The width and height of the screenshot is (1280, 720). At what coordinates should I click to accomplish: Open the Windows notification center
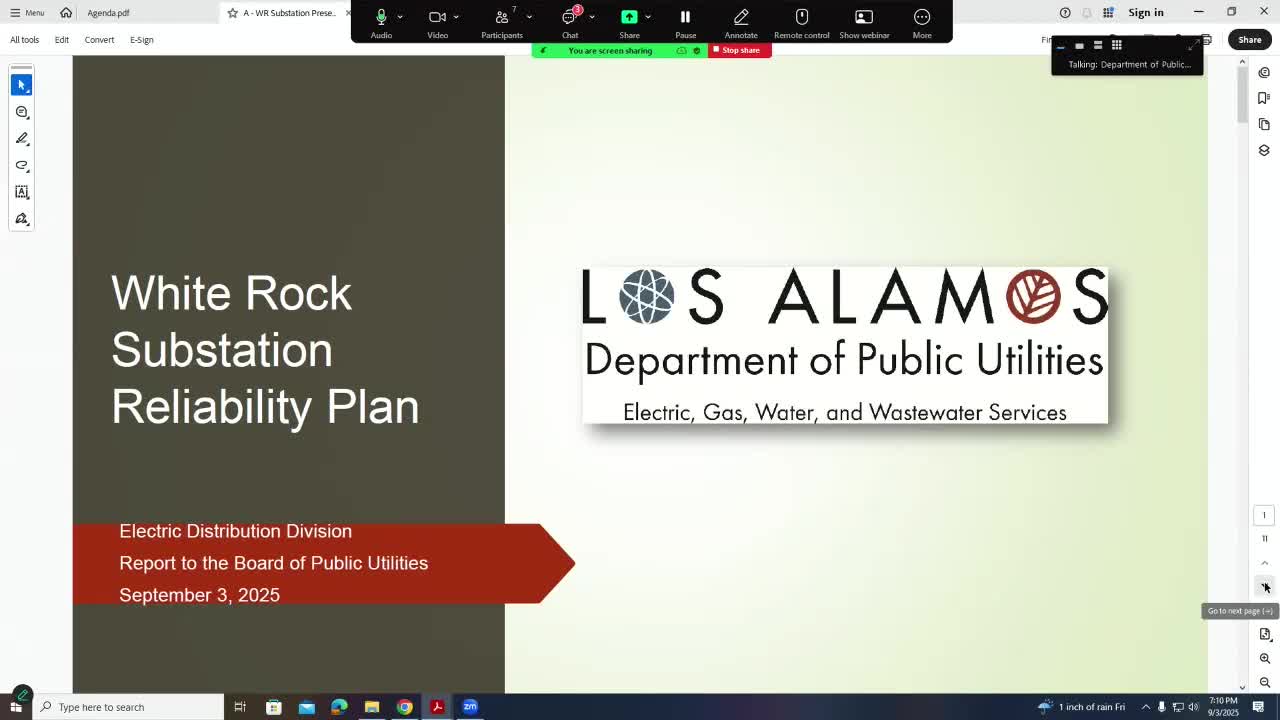pos(1259,707)
